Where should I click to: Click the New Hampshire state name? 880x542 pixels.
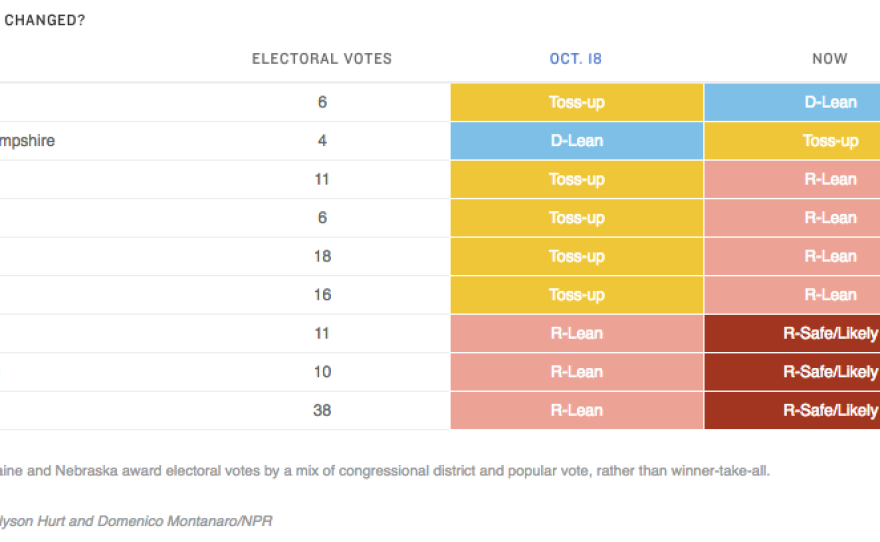[x=27, y=141]
